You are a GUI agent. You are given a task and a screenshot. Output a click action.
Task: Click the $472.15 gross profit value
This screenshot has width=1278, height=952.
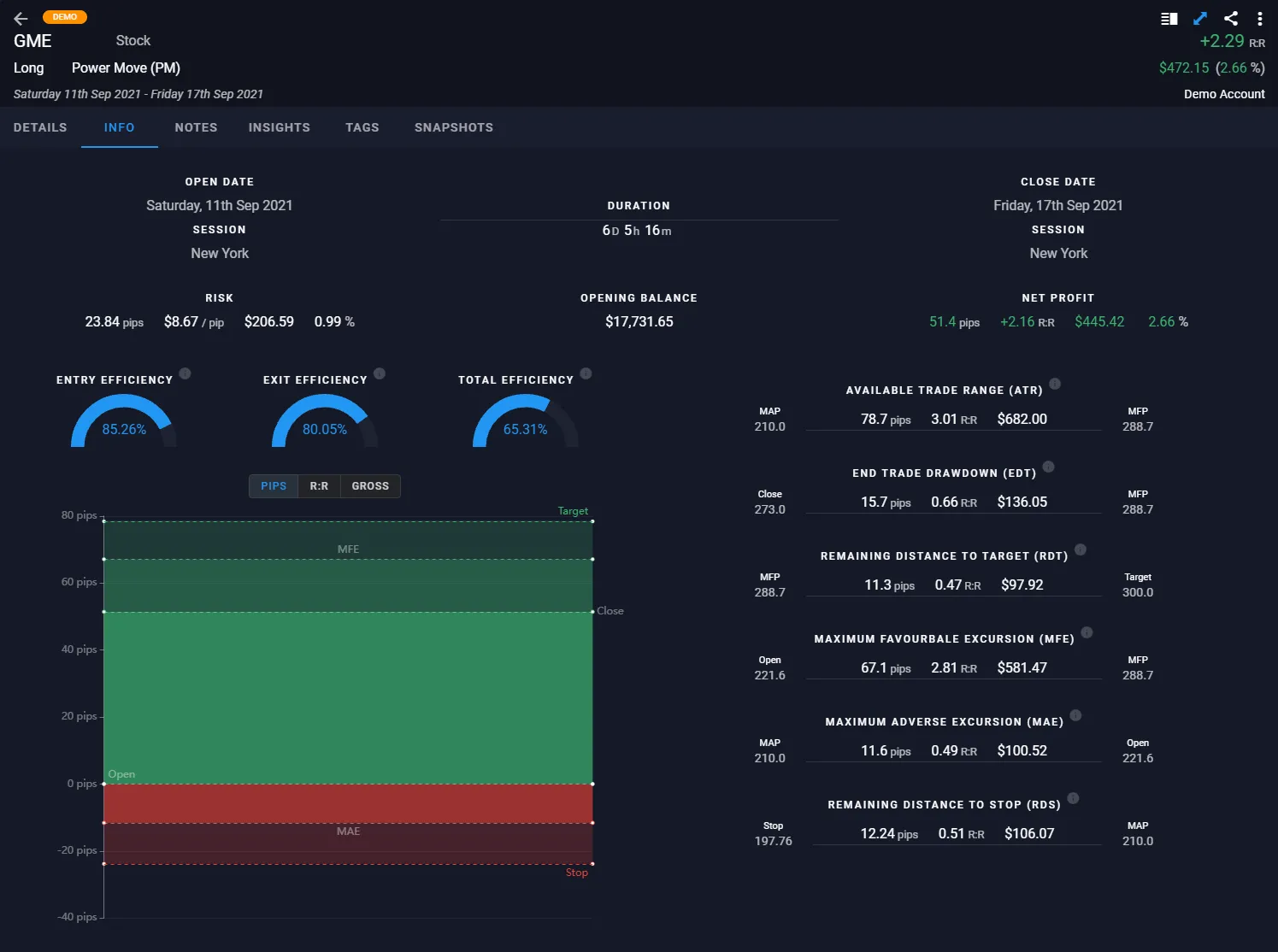(x=1184, y=68)
